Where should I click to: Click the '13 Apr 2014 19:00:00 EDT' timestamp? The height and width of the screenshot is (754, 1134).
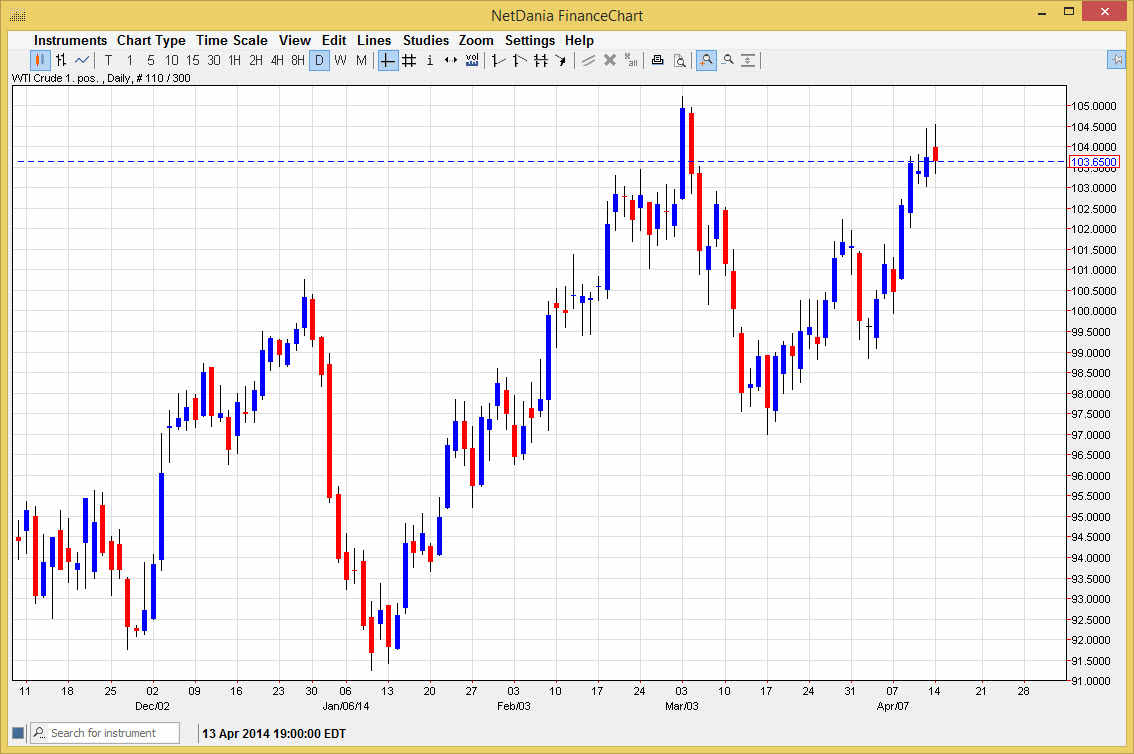point(274,734)
